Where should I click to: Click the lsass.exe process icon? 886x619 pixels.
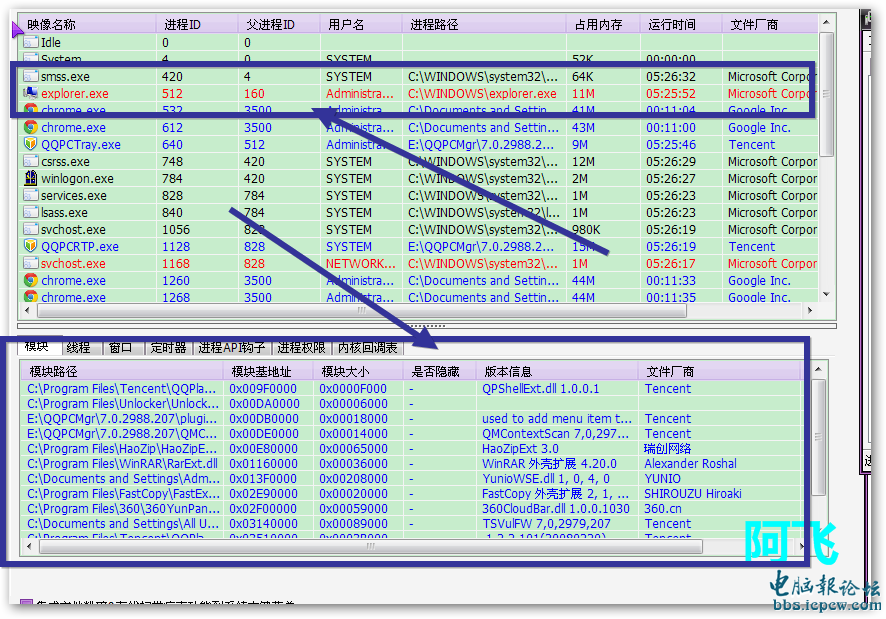coord(31,212)
